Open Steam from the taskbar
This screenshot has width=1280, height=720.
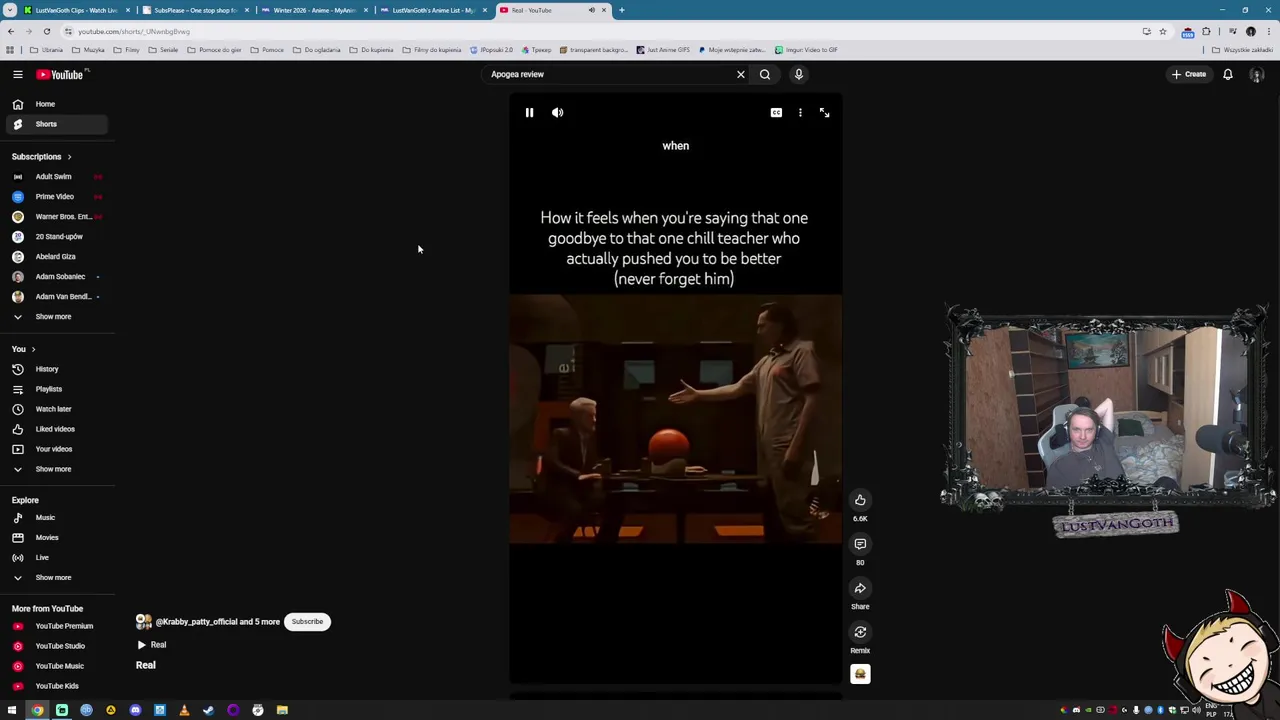coord(208,710)
